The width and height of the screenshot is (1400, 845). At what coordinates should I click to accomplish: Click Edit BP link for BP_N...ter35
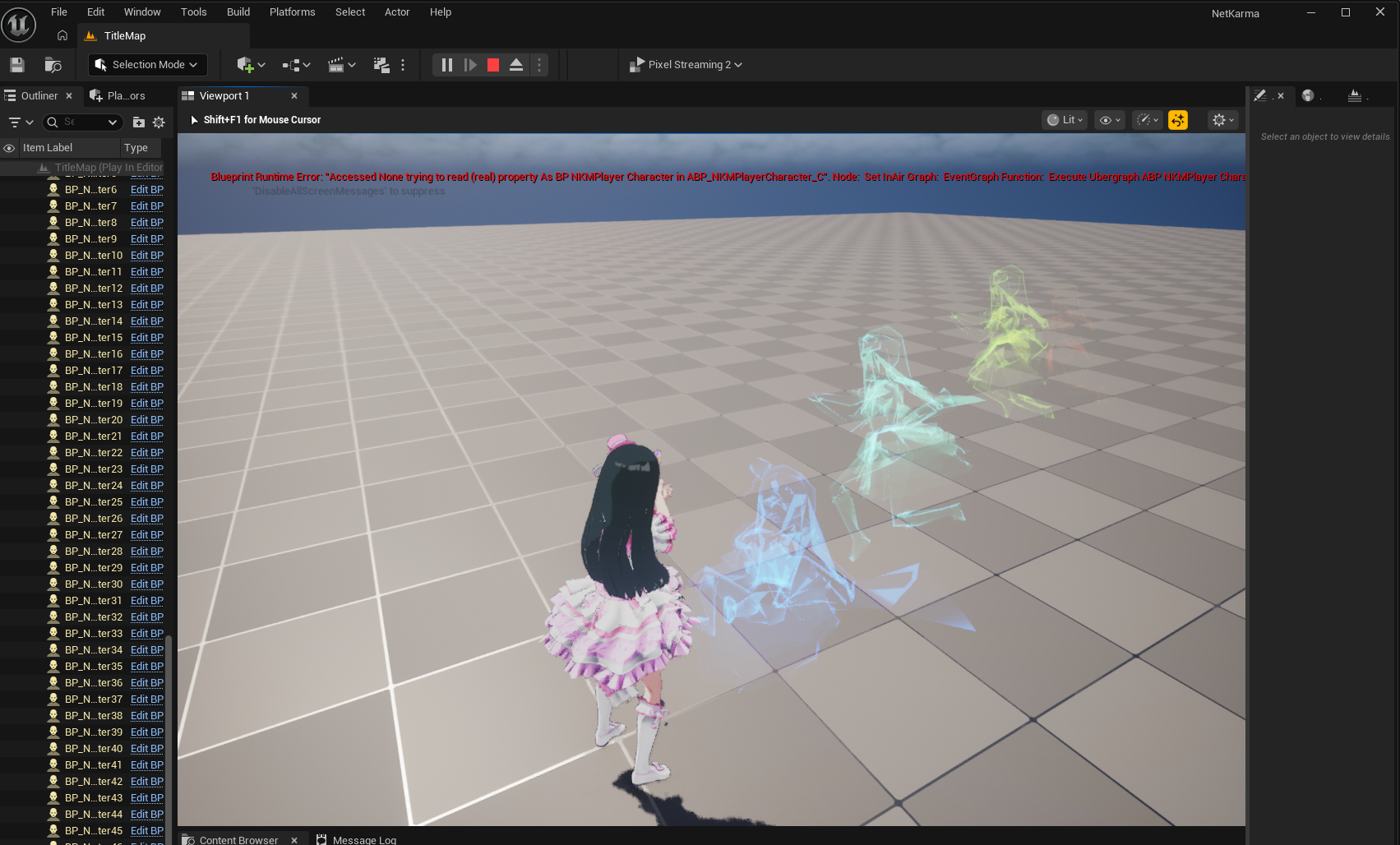point(147,667)
